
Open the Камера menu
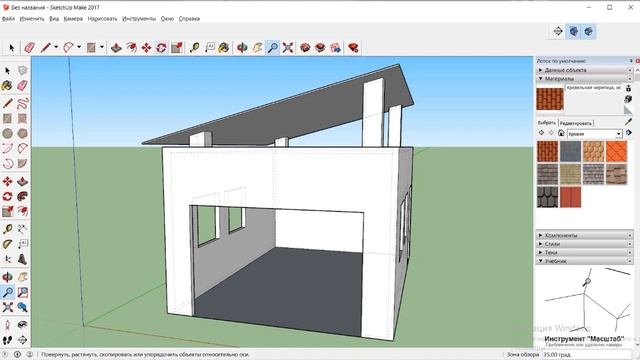(x=73, y=19)
